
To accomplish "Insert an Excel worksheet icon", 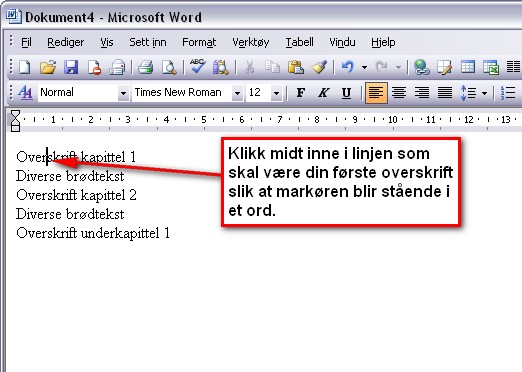I will pyautogui.click(x=491, y=67).
